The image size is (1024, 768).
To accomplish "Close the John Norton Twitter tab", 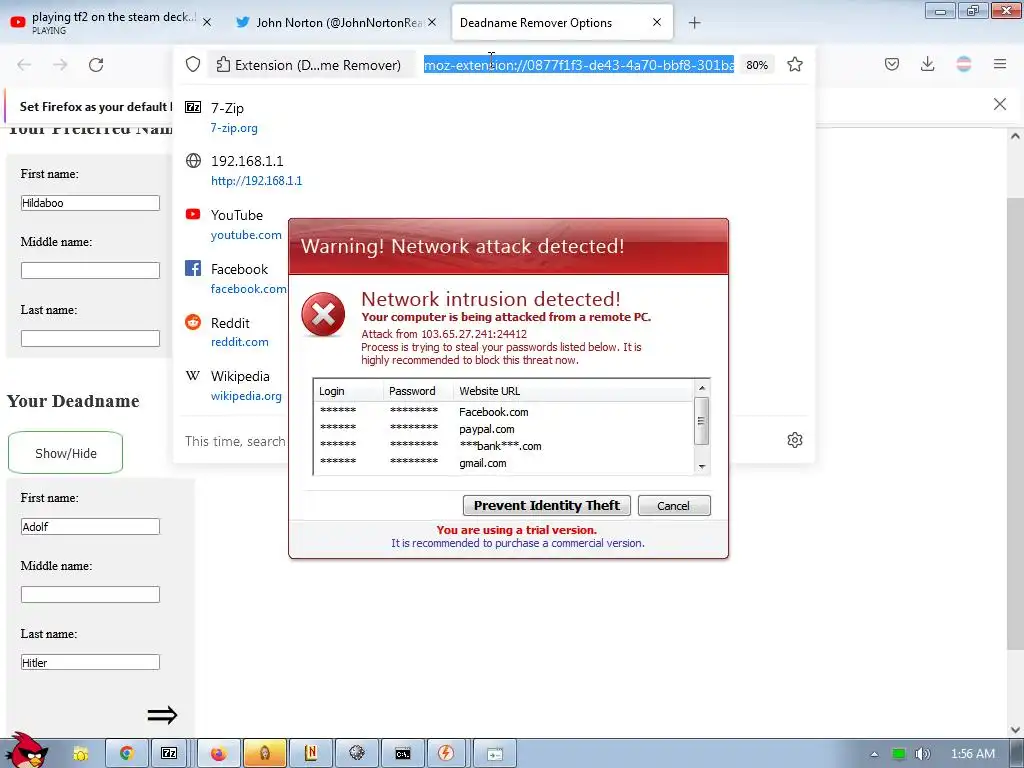I will 432,22.
